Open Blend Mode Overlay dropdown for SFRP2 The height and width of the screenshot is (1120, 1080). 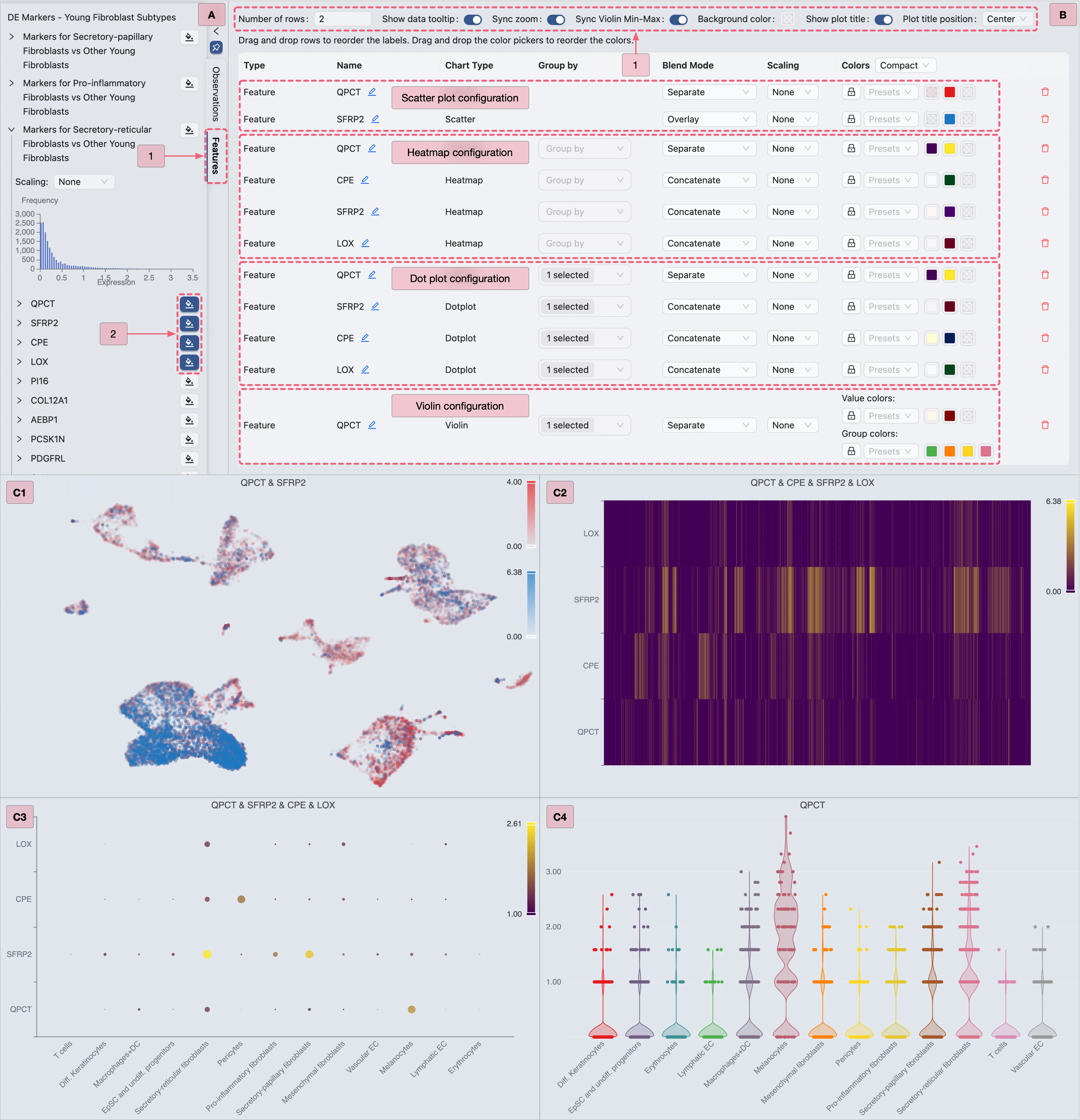coord(708,119)
